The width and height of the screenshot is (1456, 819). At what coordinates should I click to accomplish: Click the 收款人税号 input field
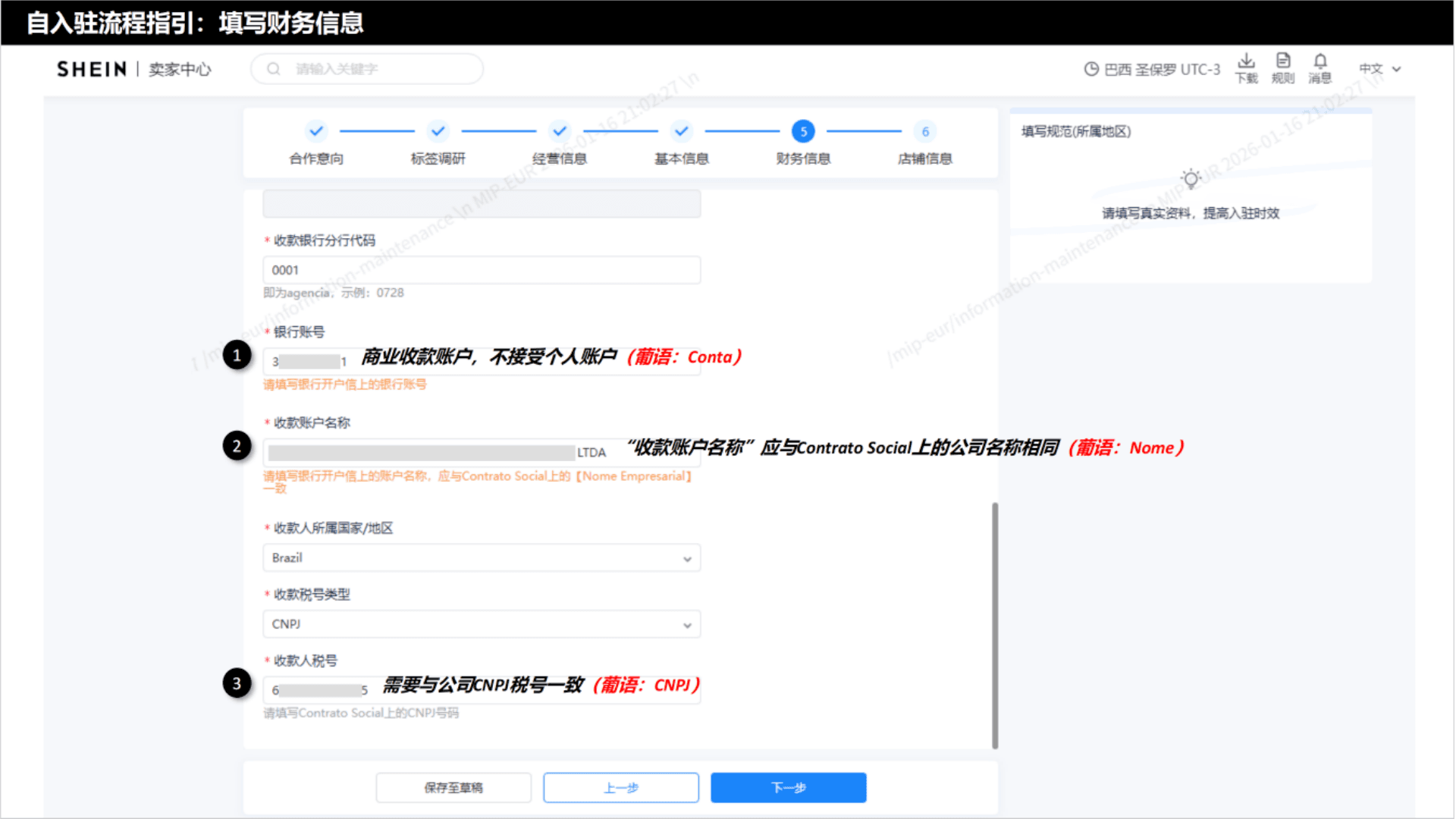[x=482, y=690]
